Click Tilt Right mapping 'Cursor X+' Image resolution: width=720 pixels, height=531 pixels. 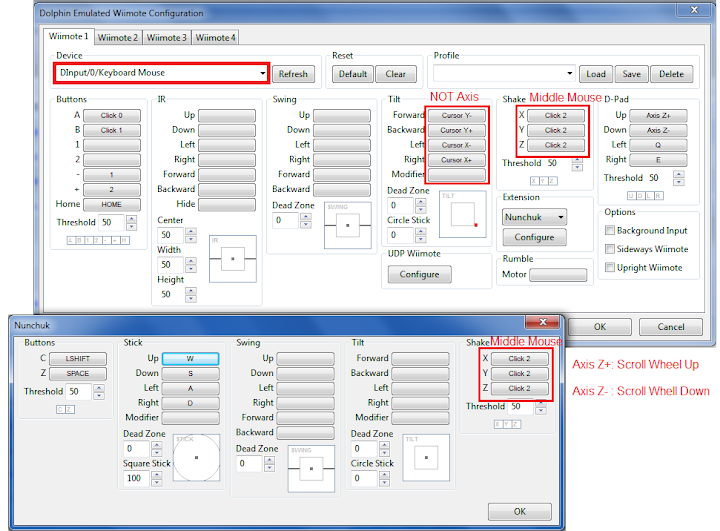pyautogui.click(x=456, y=160)
